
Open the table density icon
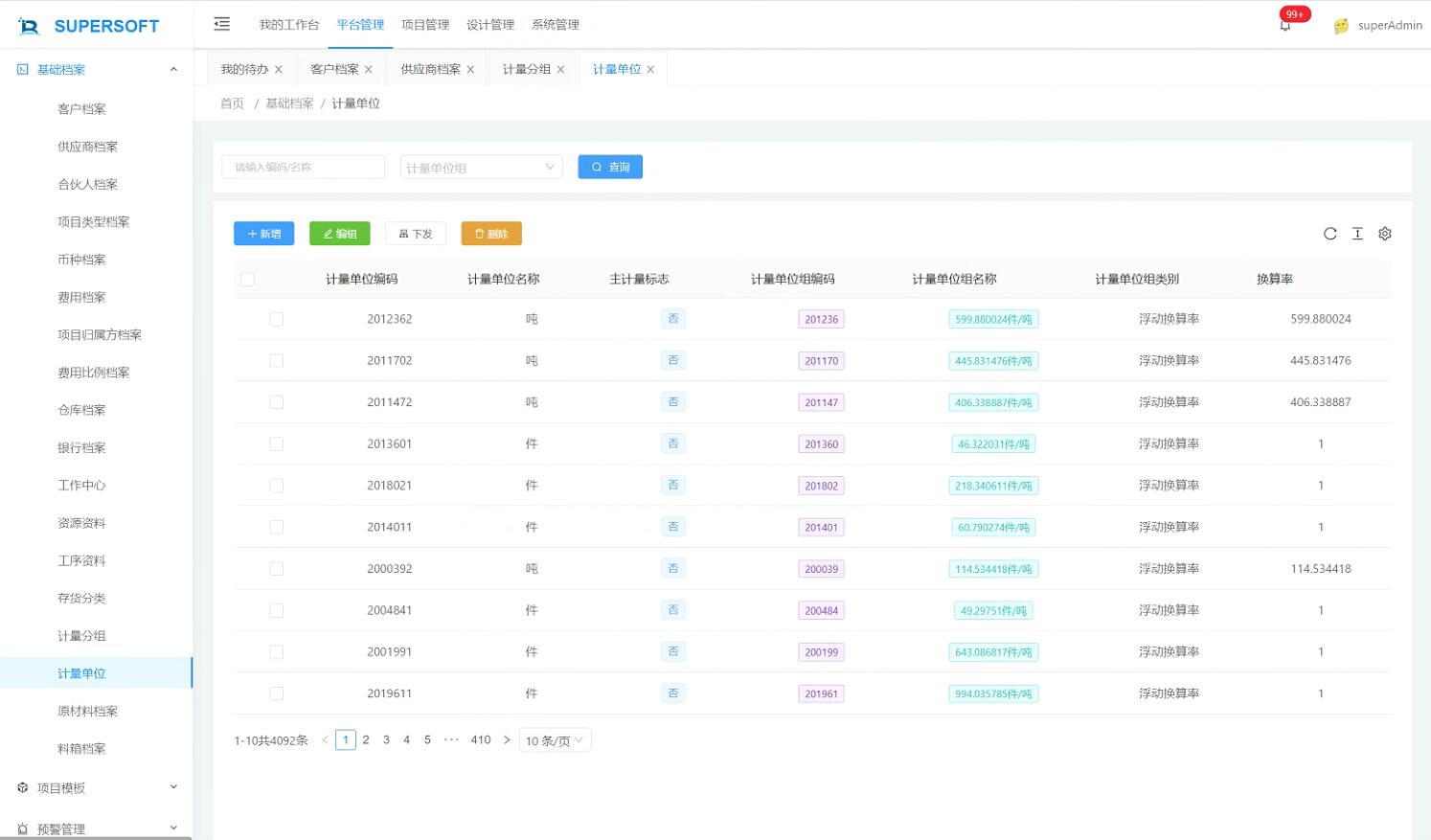click(1357, 234)
